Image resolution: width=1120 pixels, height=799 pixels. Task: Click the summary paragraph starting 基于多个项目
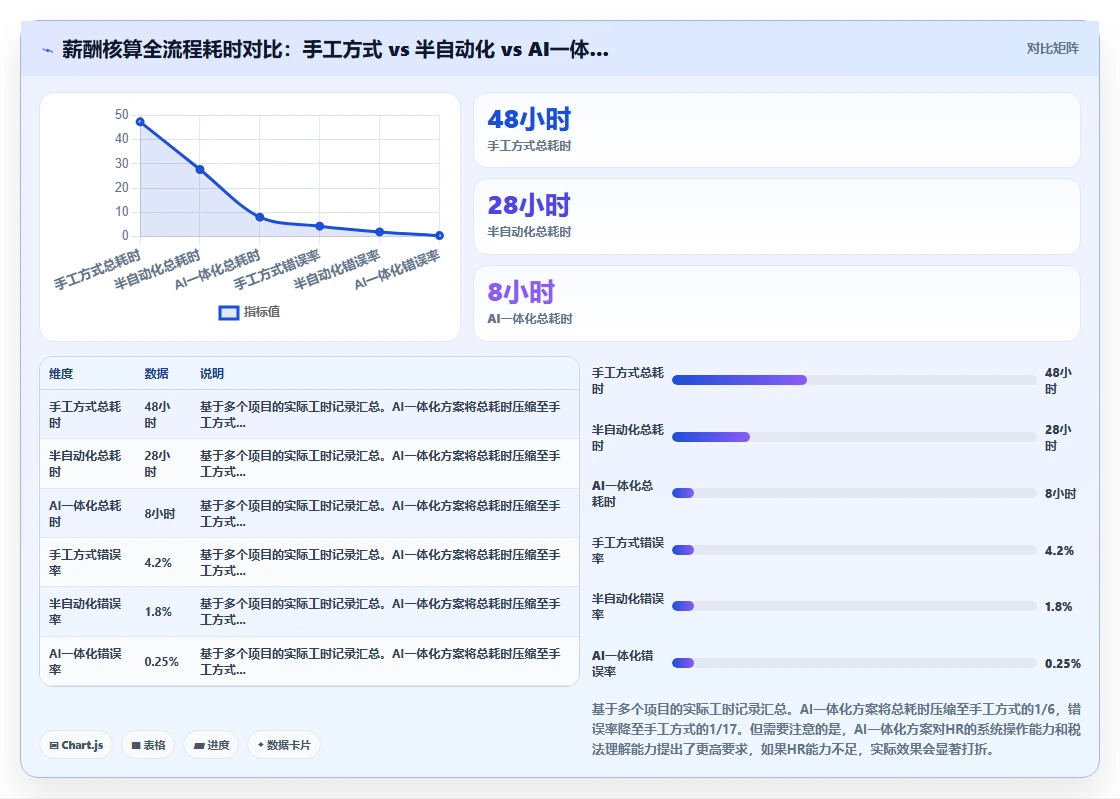[x=836, y=729]
